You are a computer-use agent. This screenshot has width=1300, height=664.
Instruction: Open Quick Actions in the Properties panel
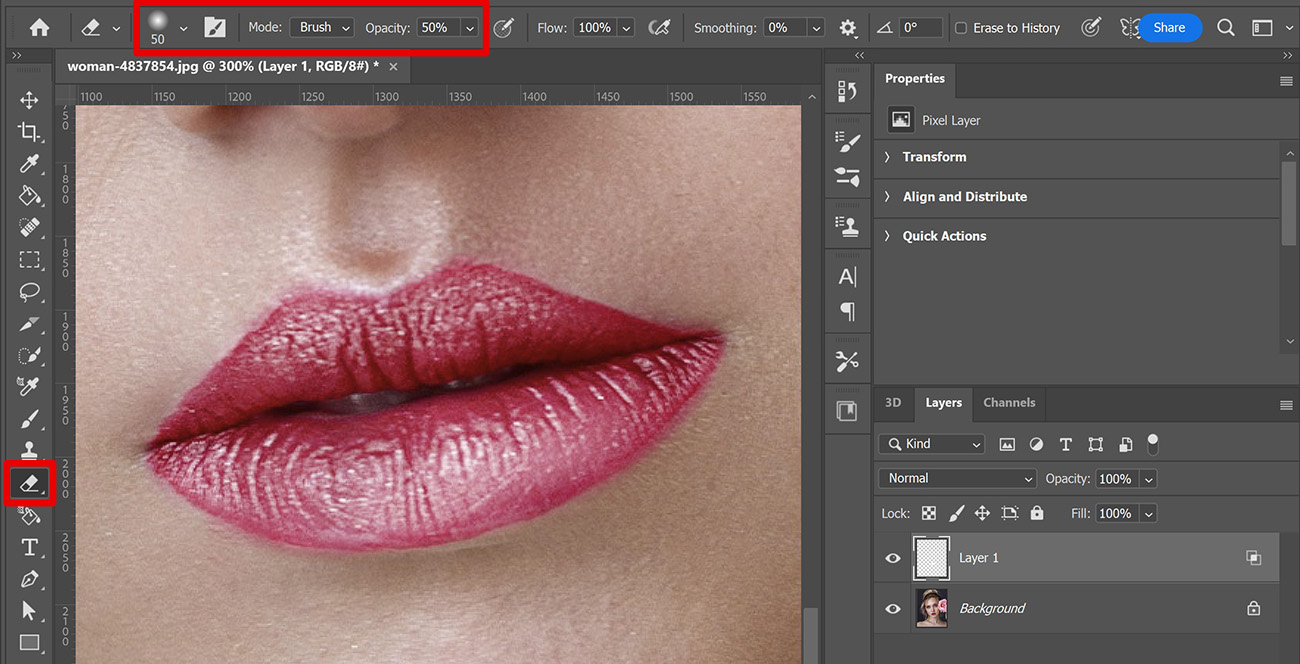944,235
